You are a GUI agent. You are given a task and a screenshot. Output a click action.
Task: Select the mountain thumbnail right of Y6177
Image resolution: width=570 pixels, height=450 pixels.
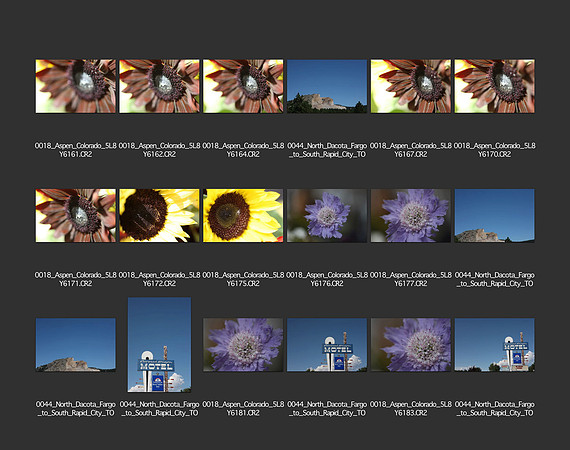[x=495, y=216]
